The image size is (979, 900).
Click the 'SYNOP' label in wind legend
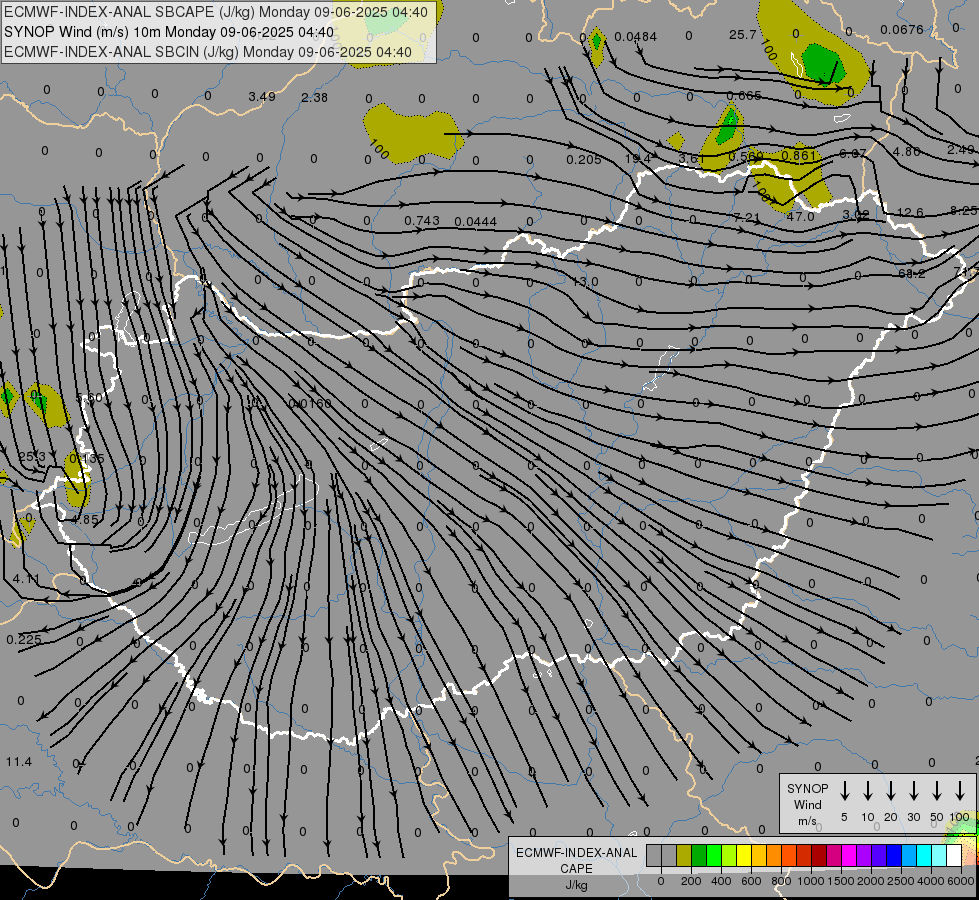pyautogui.click(x=807, y=789)
